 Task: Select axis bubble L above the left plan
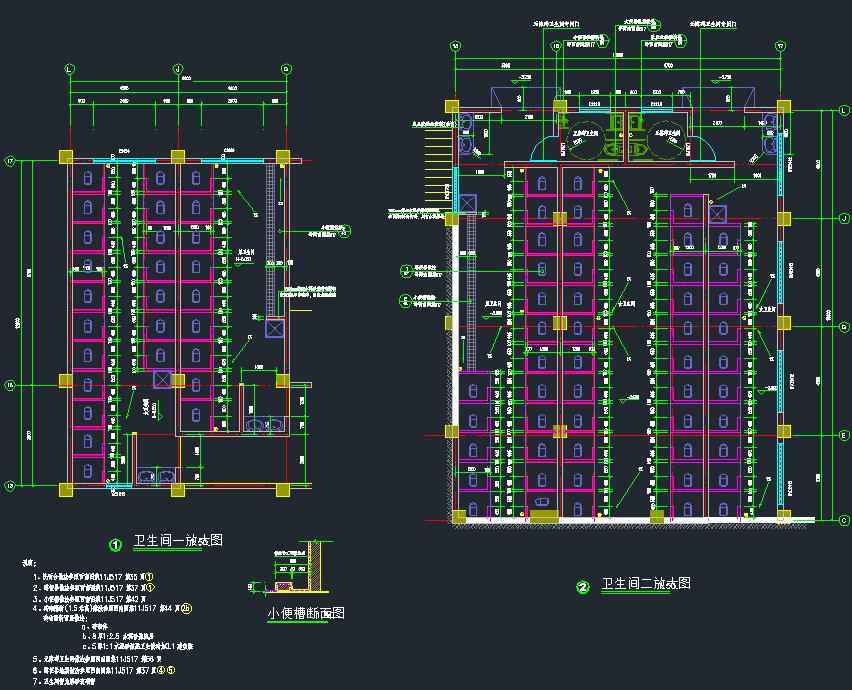pyautogui.click(x=70, y=70)
